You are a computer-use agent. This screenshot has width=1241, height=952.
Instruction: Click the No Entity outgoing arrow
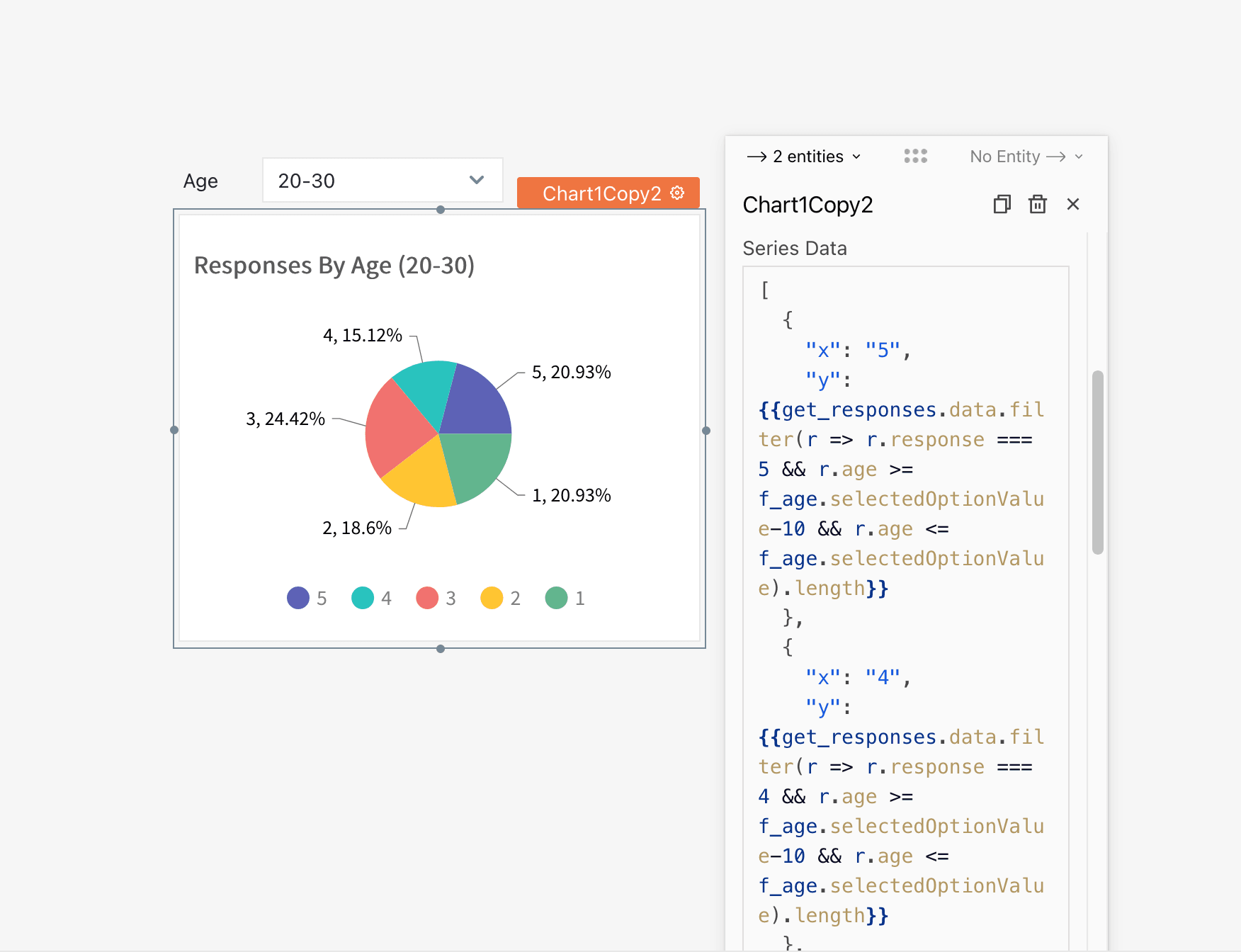(1056, 157)
